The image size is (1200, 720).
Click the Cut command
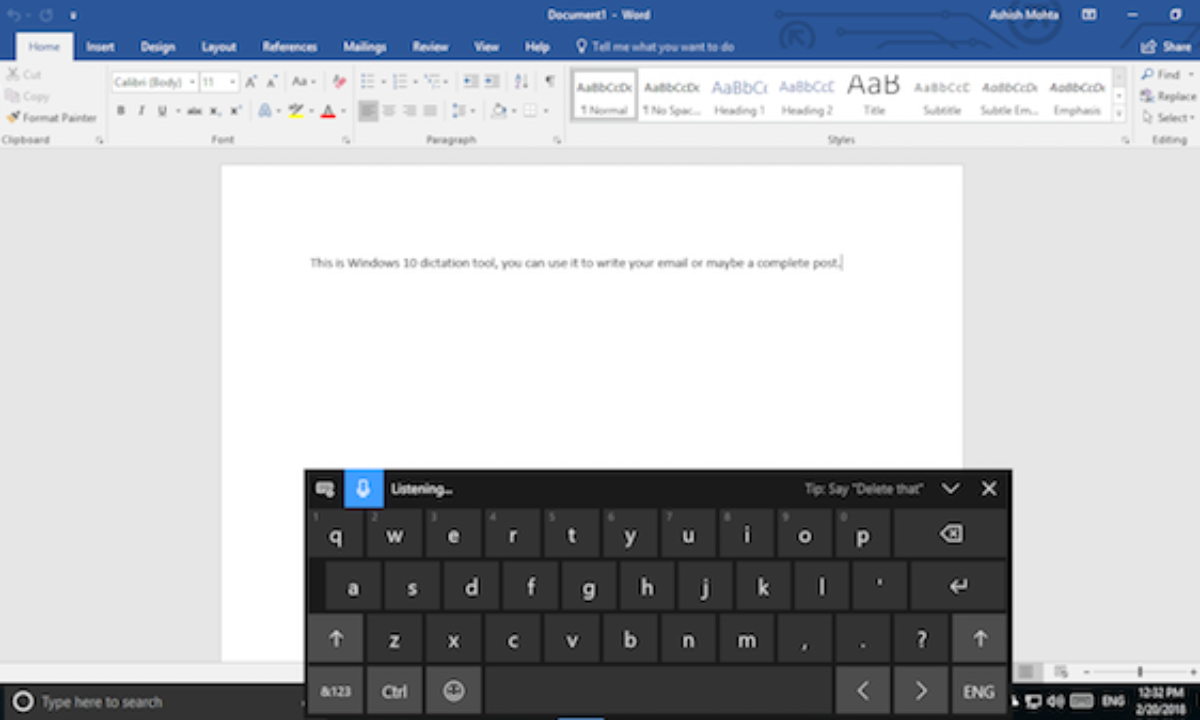(x=23, y=75)
